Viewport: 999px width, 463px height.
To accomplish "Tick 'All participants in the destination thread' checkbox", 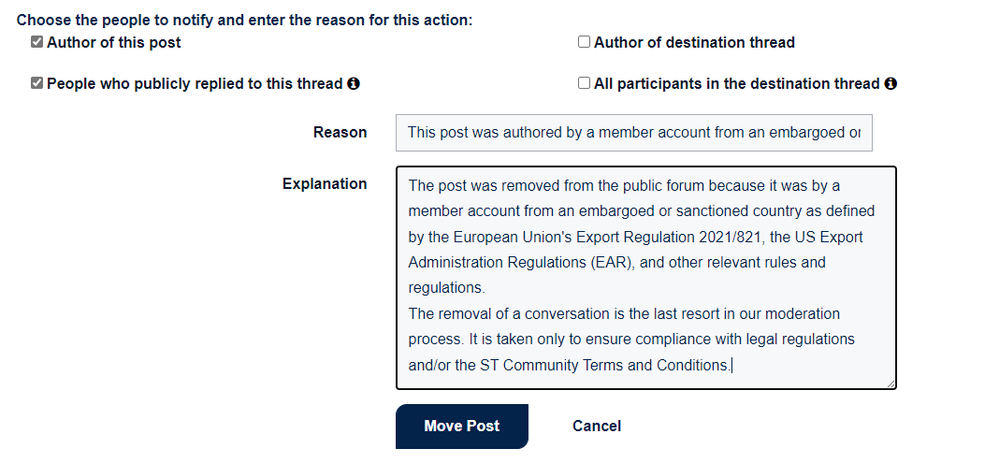I will click(584, 83).
